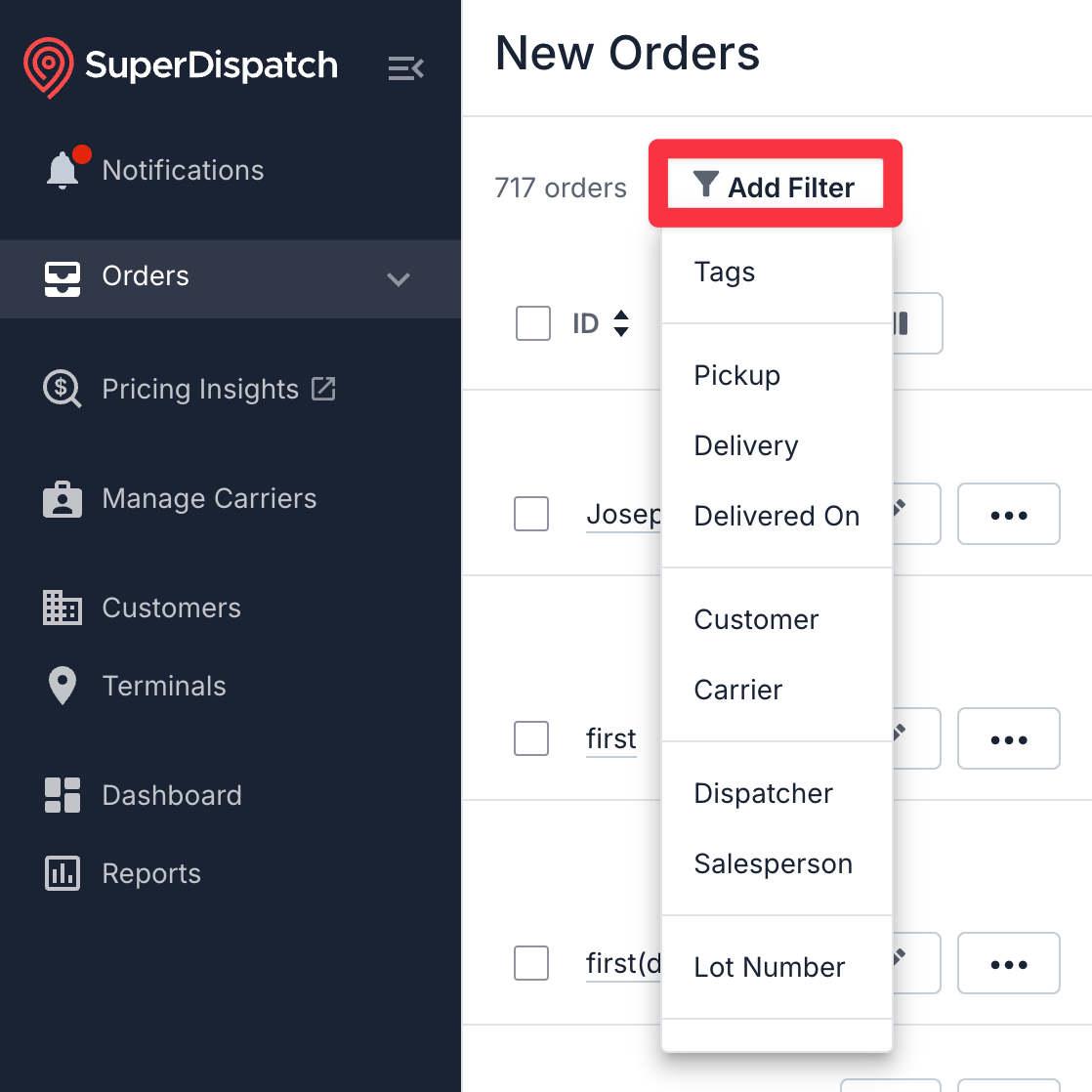Click the Add Filter button
The height and width of the screenshot is (1092, 1092).
[x=776, y=184]
